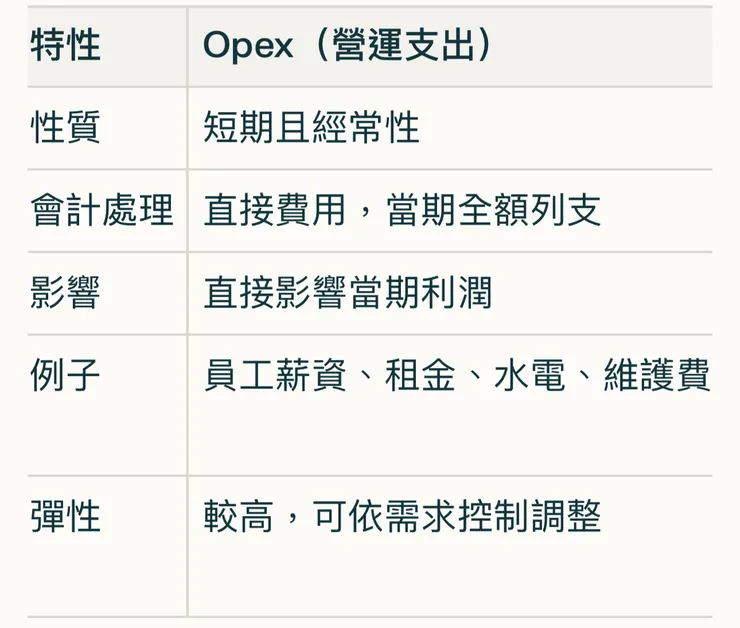Click the 直接影響當期利潤 cell
Screen dimensions: 740x628
pyautogui.click(x=347, y=293)
